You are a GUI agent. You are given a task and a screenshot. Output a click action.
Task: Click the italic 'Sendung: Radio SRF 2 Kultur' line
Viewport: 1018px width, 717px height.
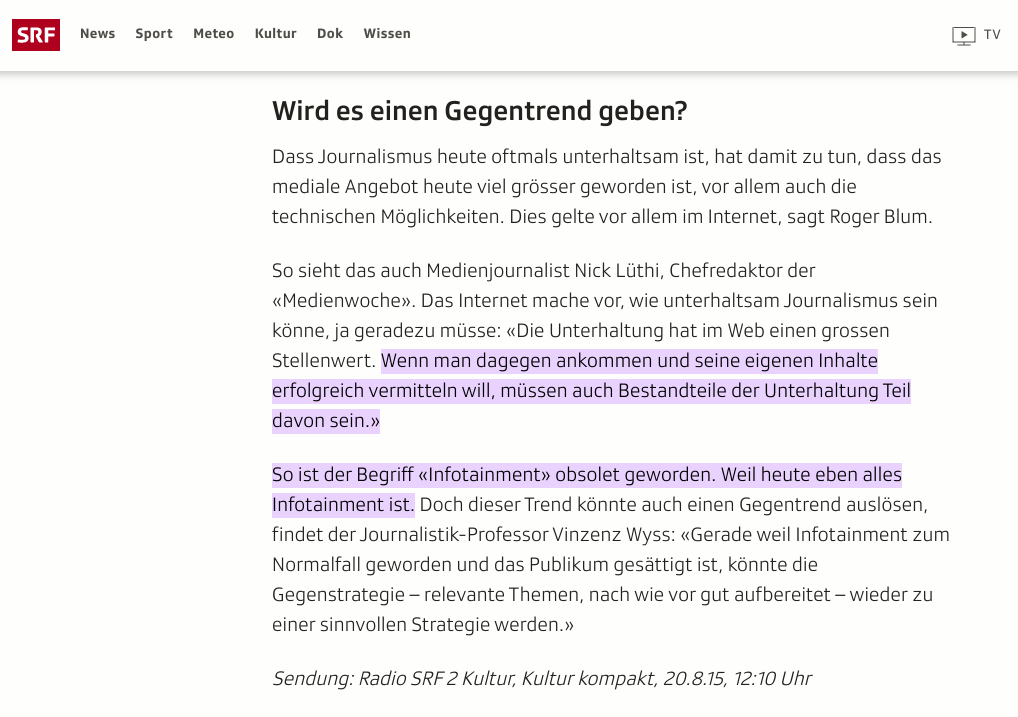[x=541, y=679]
